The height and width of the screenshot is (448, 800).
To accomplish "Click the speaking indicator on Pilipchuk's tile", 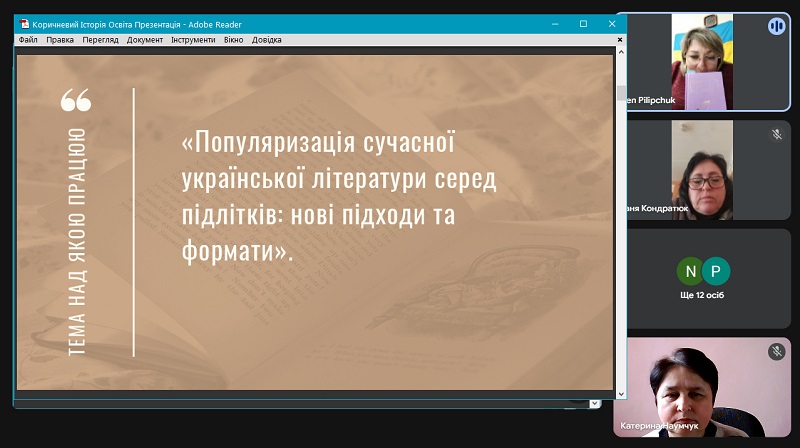I will [776, 27].
